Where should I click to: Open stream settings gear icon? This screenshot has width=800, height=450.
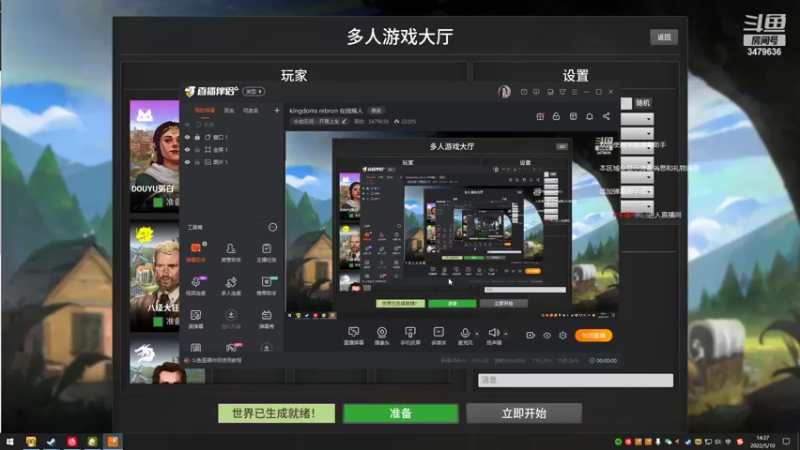pos(563,335)
